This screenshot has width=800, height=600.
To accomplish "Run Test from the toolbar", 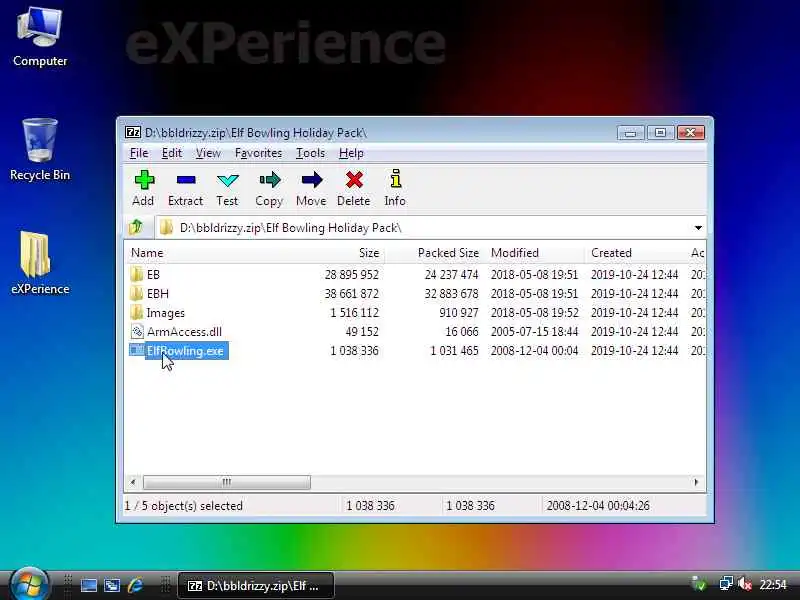I will click(x=227, y=188).
